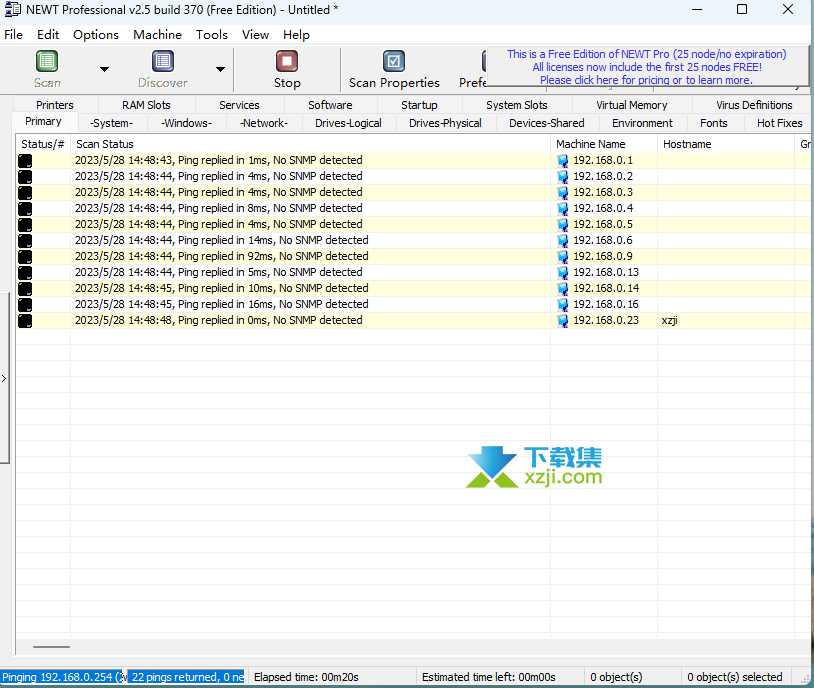Click the xzji hostname cell
Image resolution: width=814 pixels, height=688 pixels.
726,320
